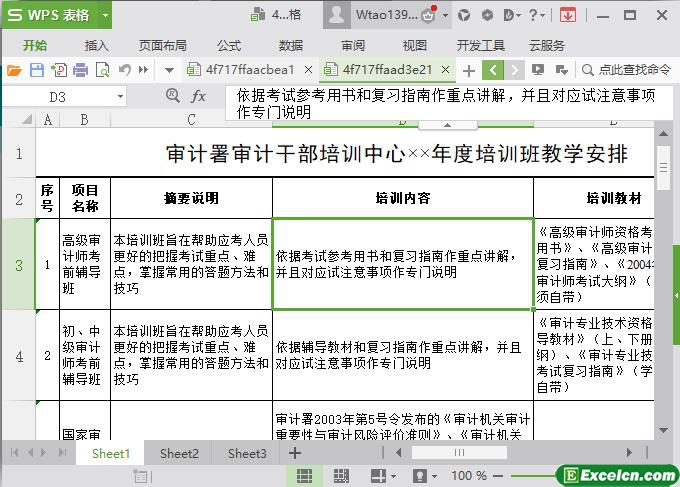
Task: Click the Name Box showing D3
Action: (x=58, y=97)
